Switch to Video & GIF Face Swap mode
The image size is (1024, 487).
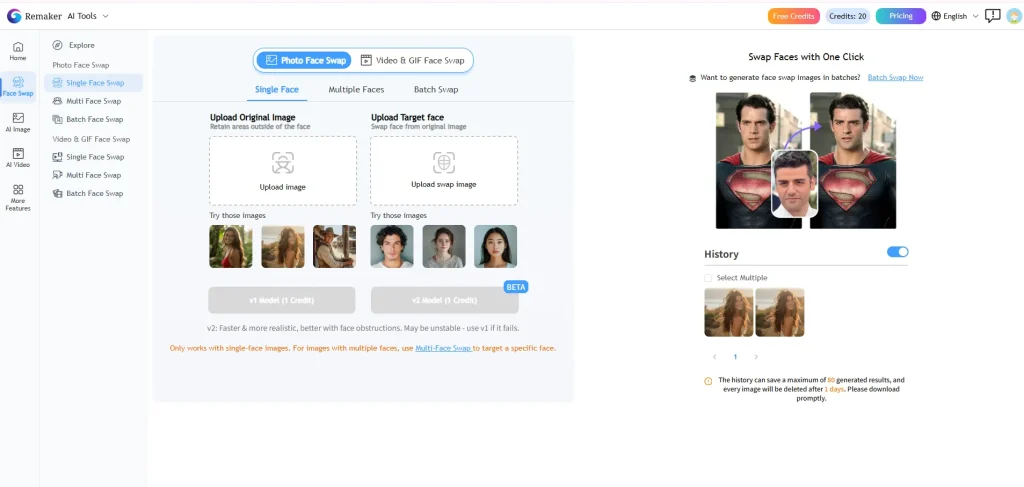click(x=413, y=60)
